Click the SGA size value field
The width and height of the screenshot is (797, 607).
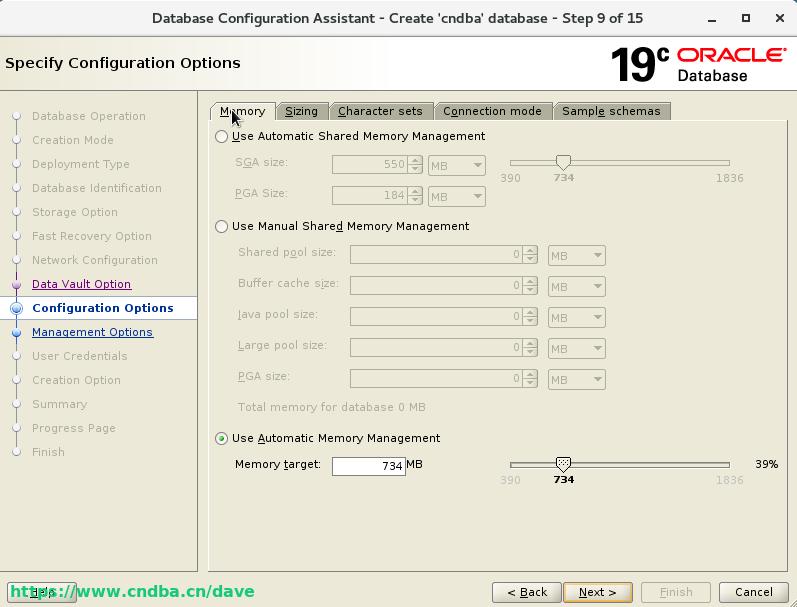click(370, 165)
